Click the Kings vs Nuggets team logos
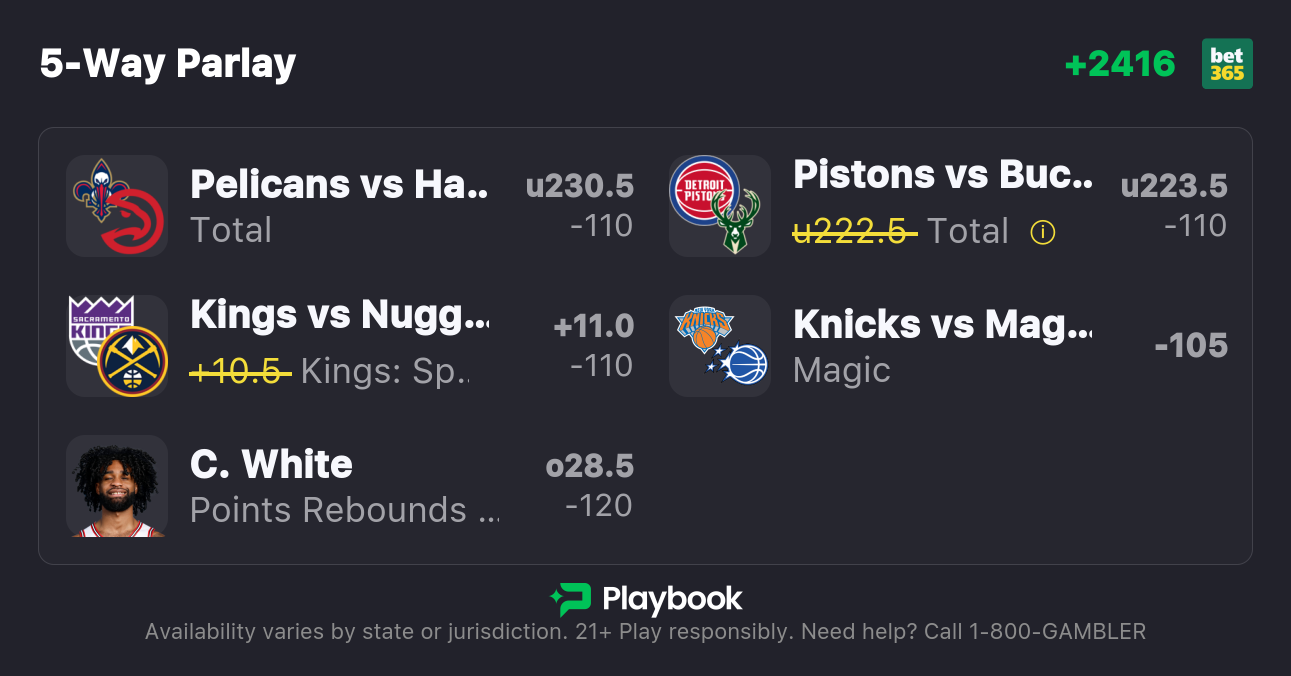This screenshot has height=676, width=1291. point(117,346)
